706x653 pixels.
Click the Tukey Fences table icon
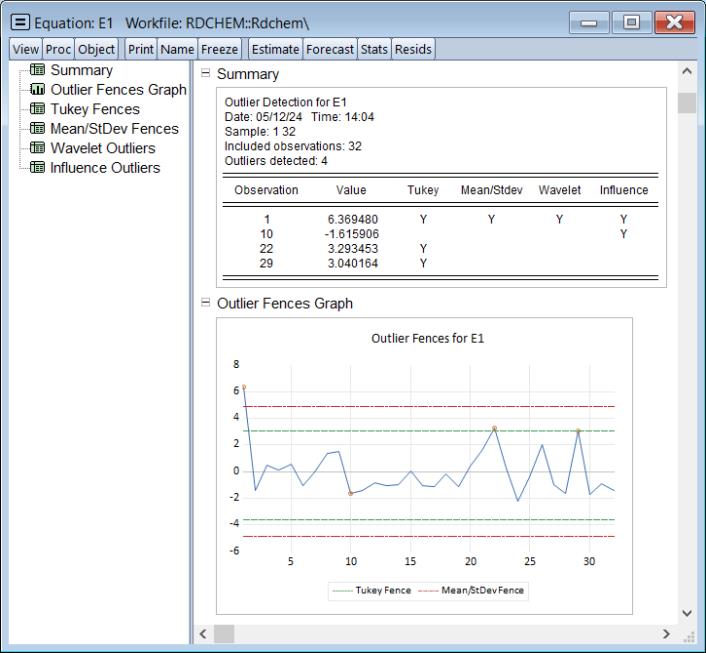37,110
